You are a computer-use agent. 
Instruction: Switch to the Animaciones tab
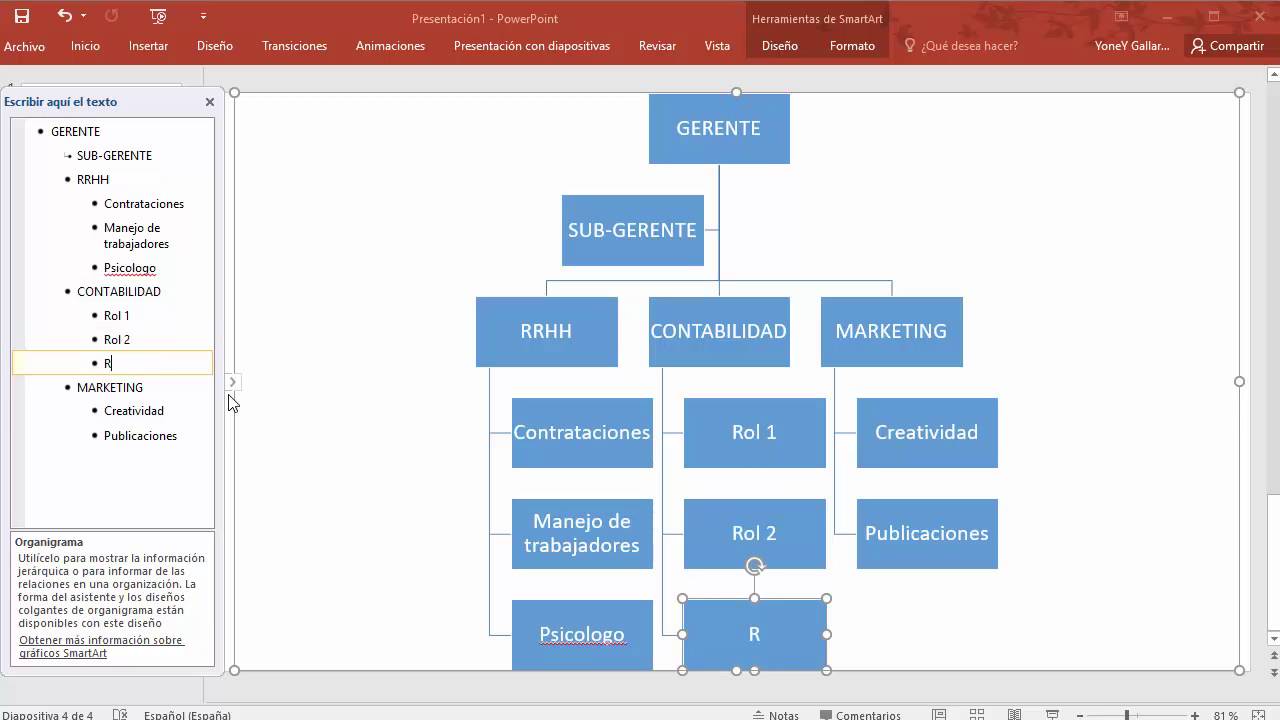pos(390,46)
